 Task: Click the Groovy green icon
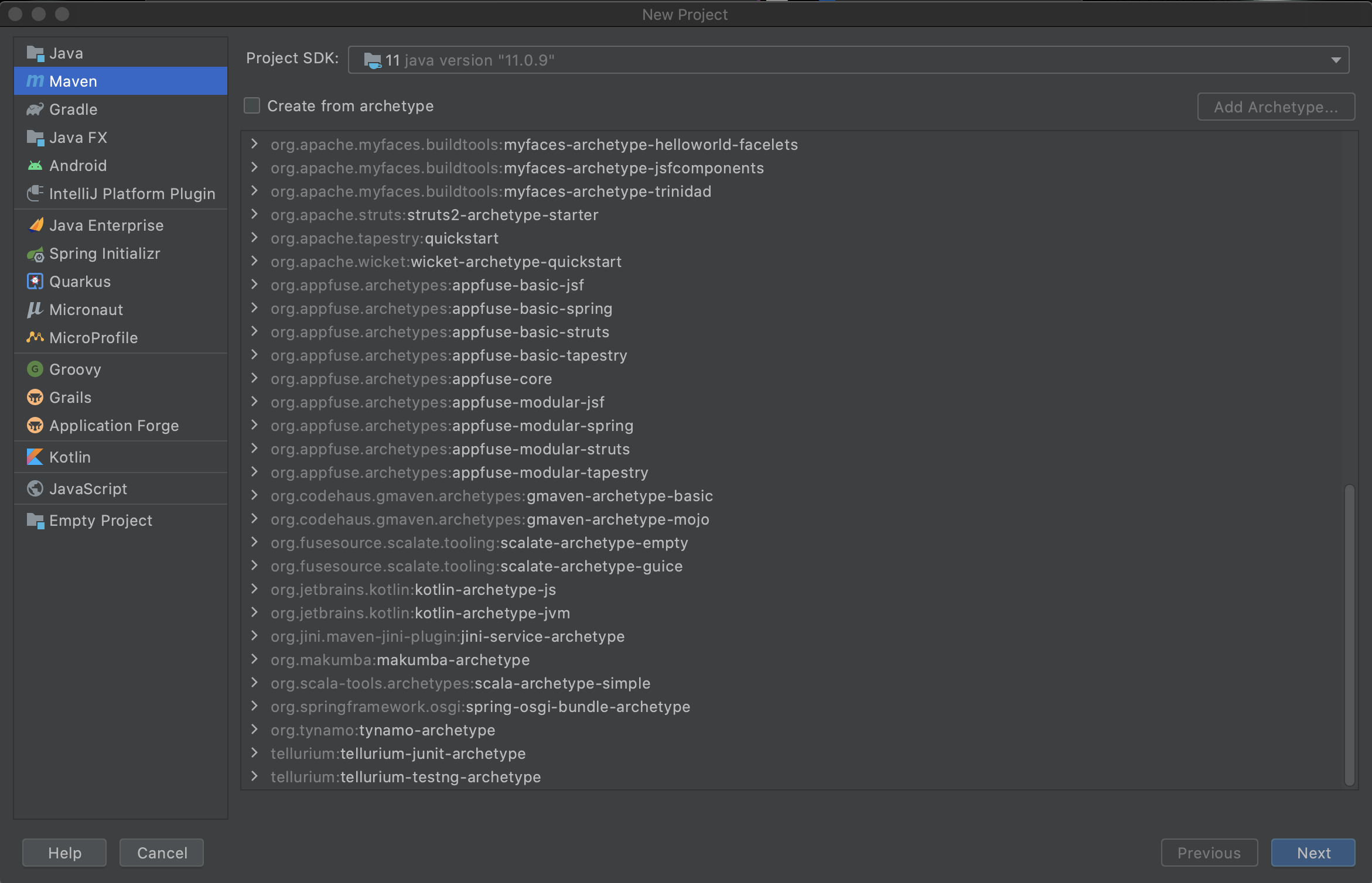click(35, 369)
